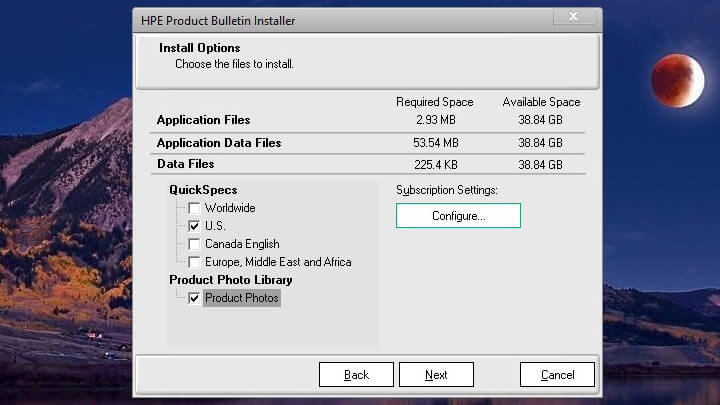Click the Subscription Settings label
720x405 pixels.
[x=446, y=190]
